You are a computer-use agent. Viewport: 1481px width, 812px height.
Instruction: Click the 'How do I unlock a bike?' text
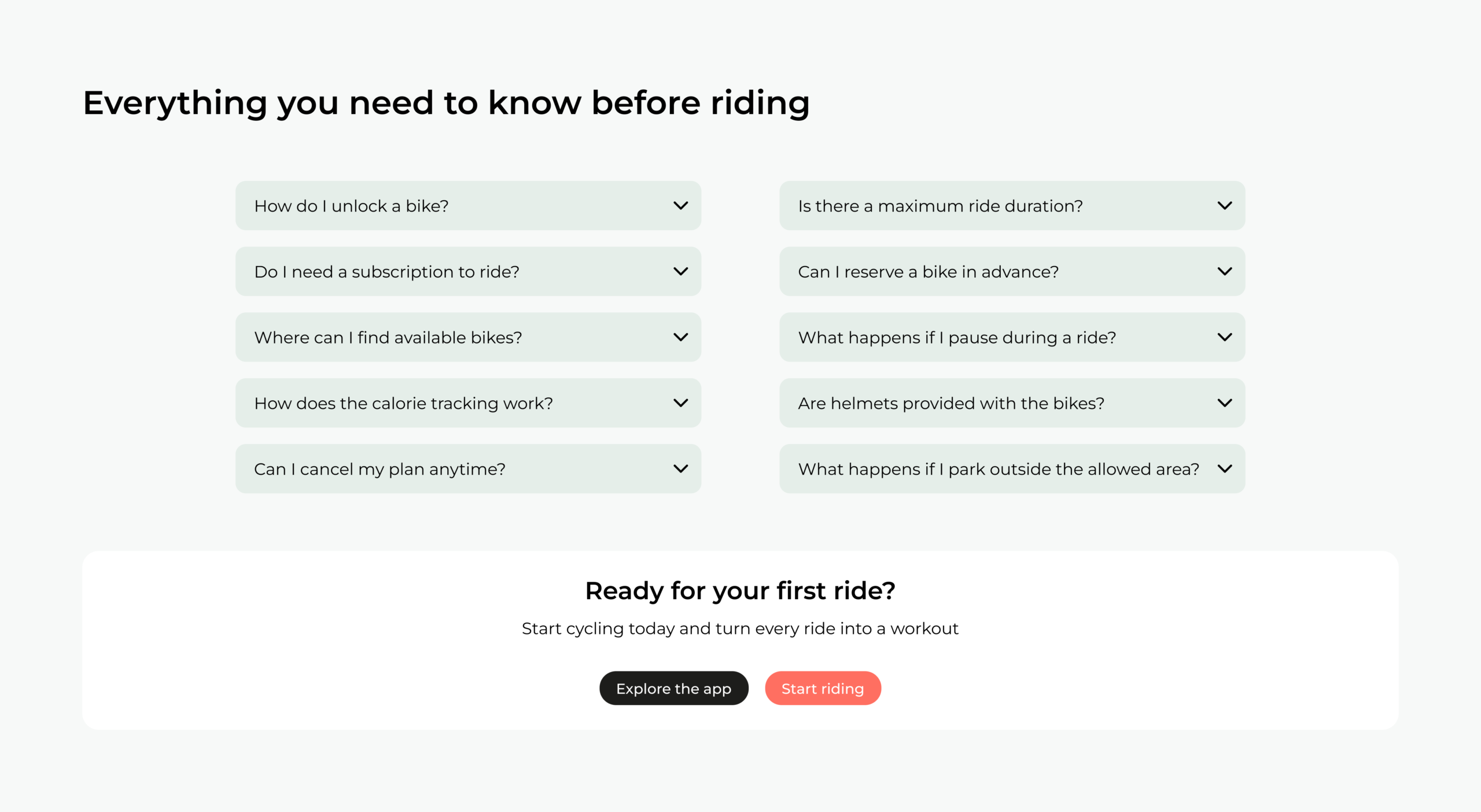(351, 206)
